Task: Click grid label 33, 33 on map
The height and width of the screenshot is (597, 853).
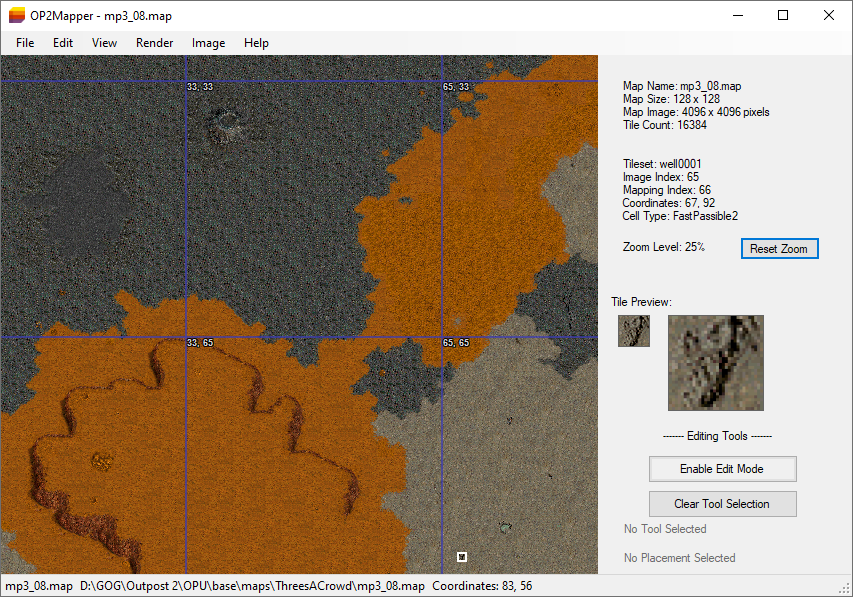Action: tap(200, 87)
